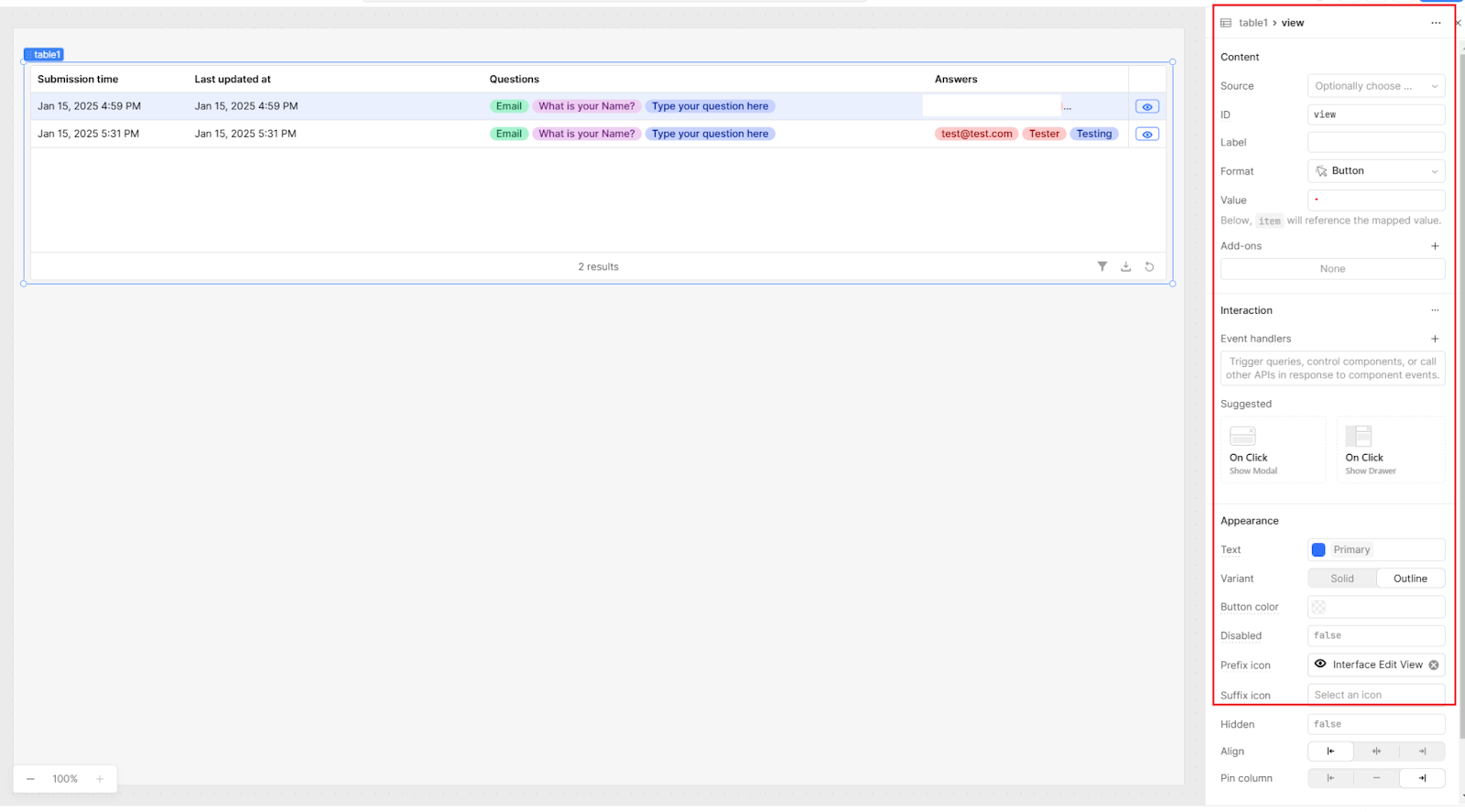Zoom out the canvas with minus icon
1465x812 pixels.
[x=30, y=779]
